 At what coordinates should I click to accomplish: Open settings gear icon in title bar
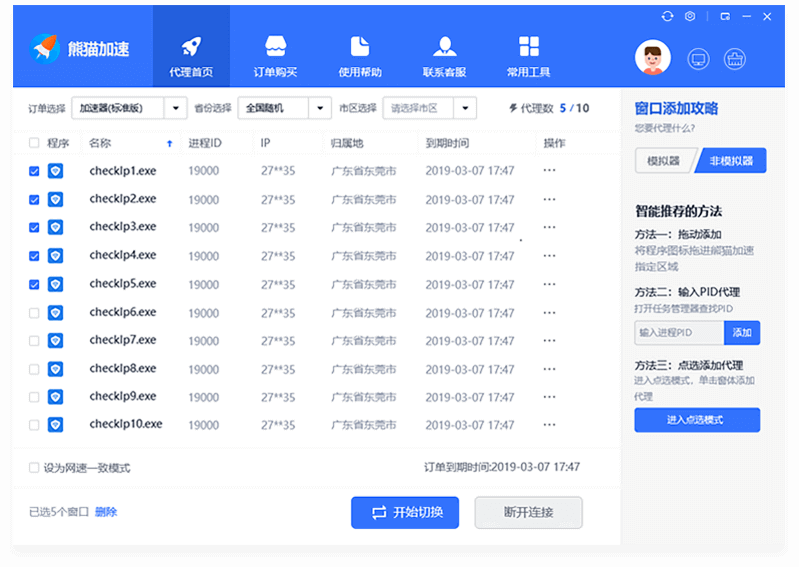tap(691, 17)
